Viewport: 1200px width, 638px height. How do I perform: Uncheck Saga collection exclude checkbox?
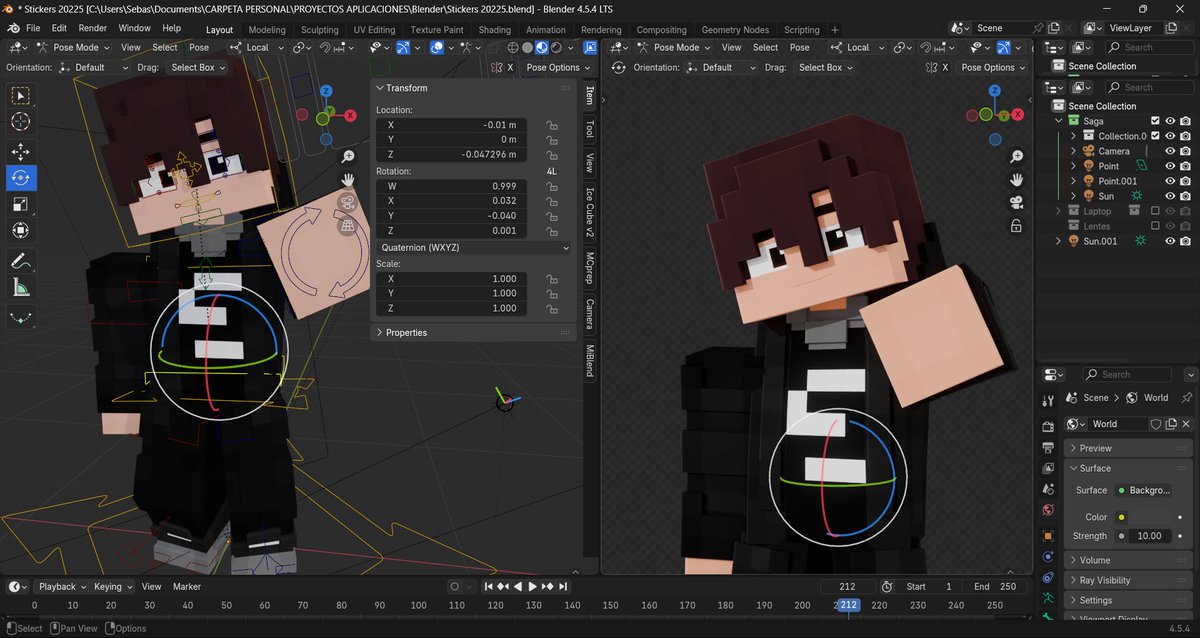click(1155, 121)
